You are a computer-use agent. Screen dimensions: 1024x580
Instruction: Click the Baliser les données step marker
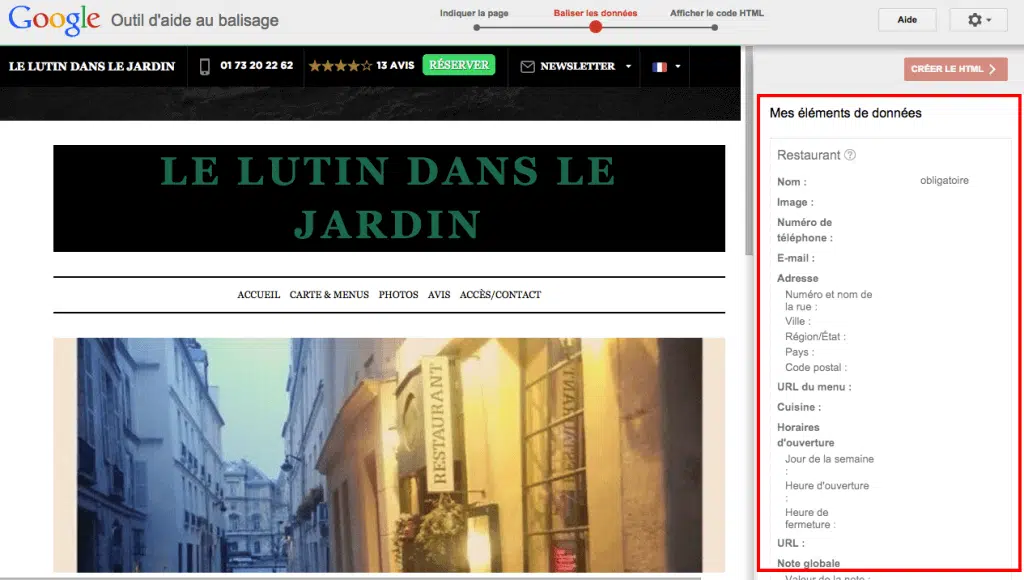coord(596,27)
